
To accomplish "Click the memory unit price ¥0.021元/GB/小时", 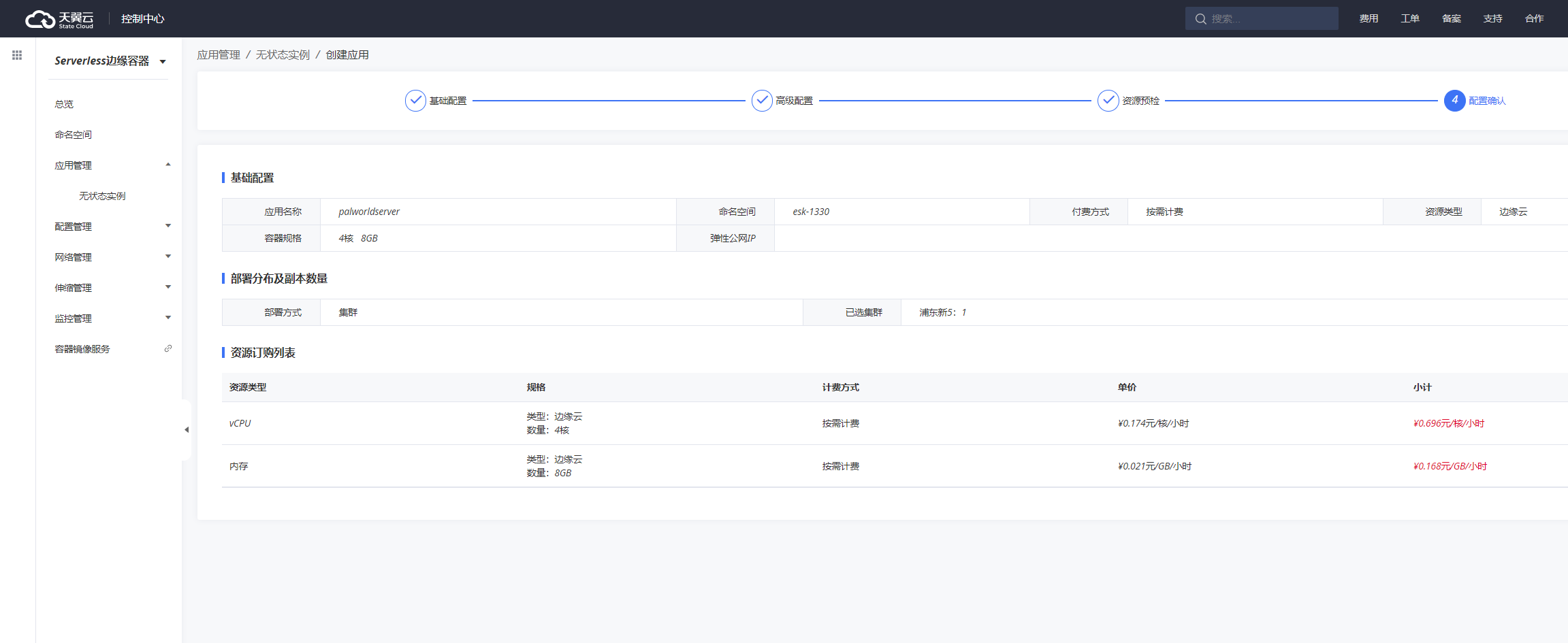I will click(x=1155, y=466).
